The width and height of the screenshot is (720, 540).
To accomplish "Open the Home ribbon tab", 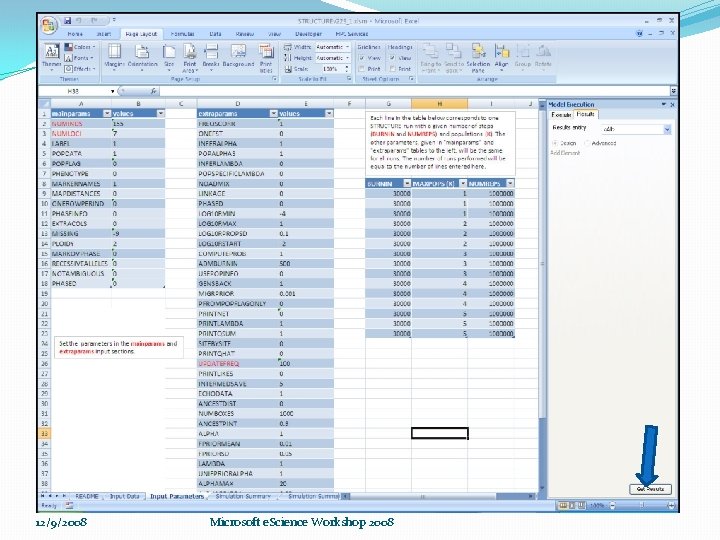I will (x=75, y=34).
